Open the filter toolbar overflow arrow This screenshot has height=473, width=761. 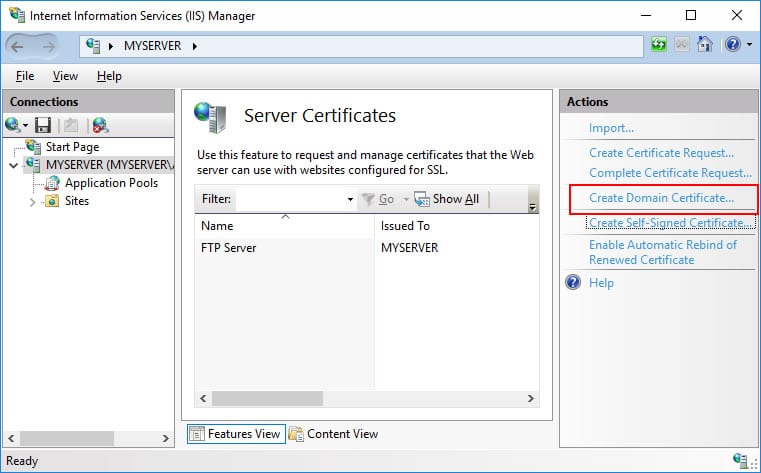point(532,207)
